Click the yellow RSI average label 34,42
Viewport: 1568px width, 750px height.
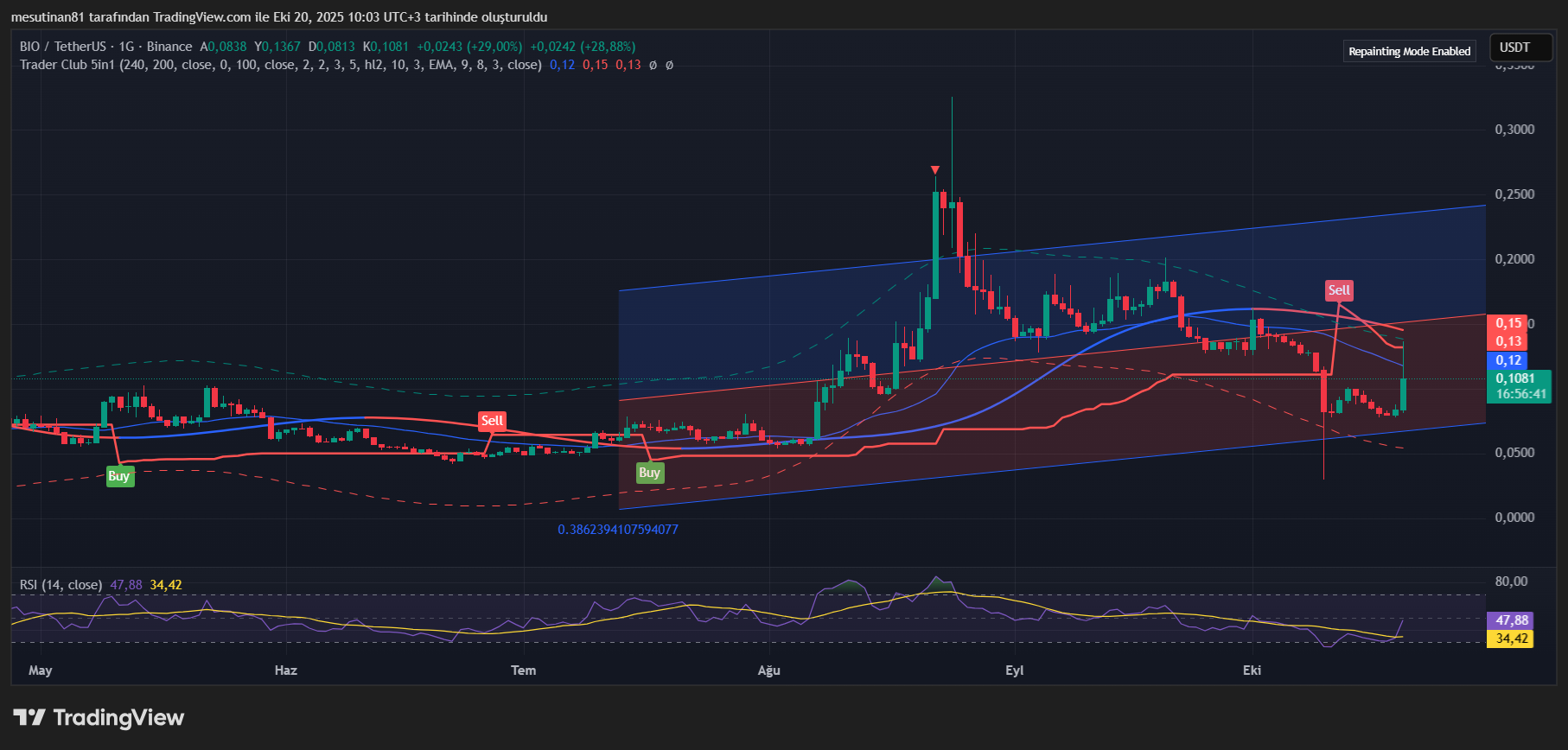click(1511, 639)
